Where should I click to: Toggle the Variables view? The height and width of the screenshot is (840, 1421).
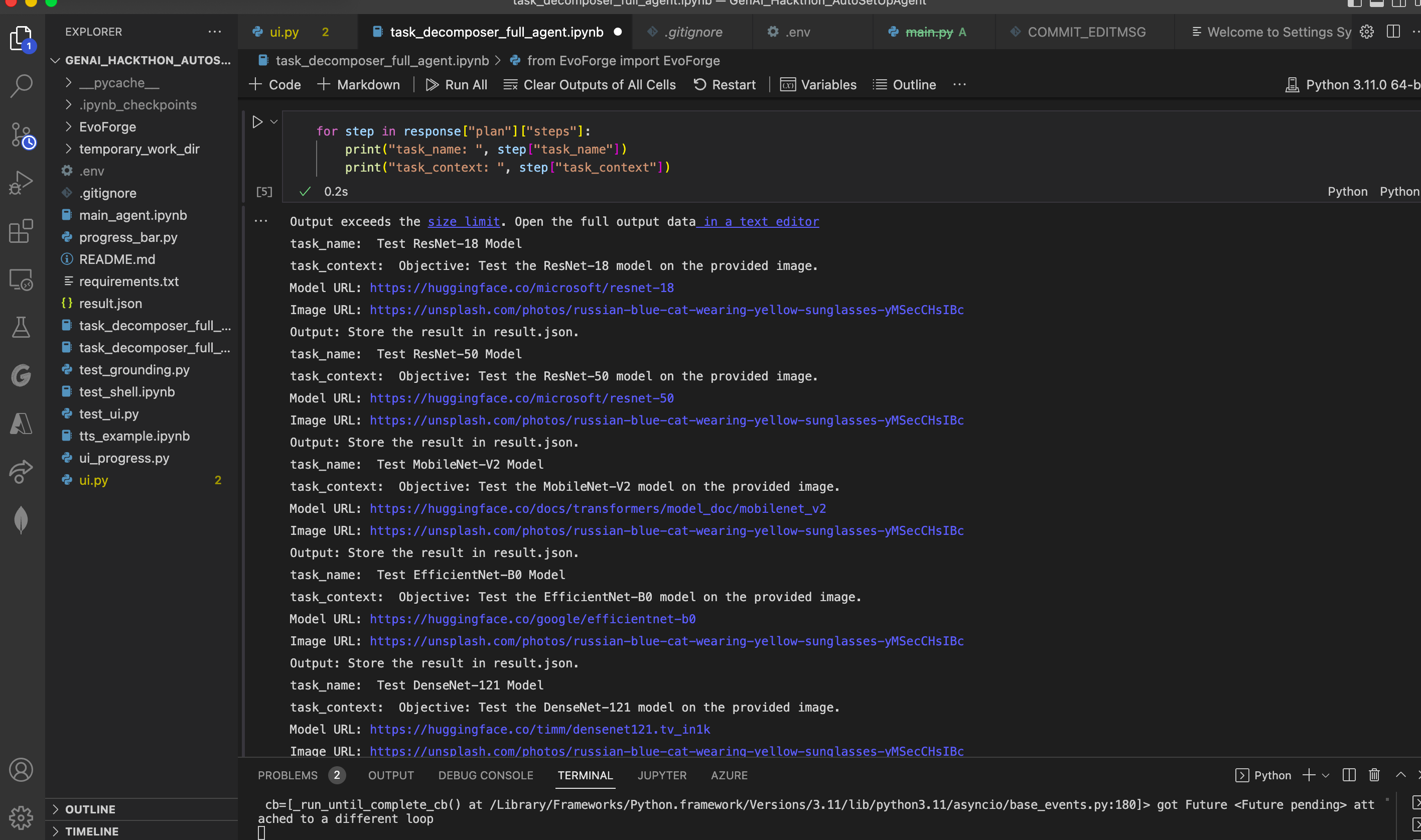tap(818, 84)
